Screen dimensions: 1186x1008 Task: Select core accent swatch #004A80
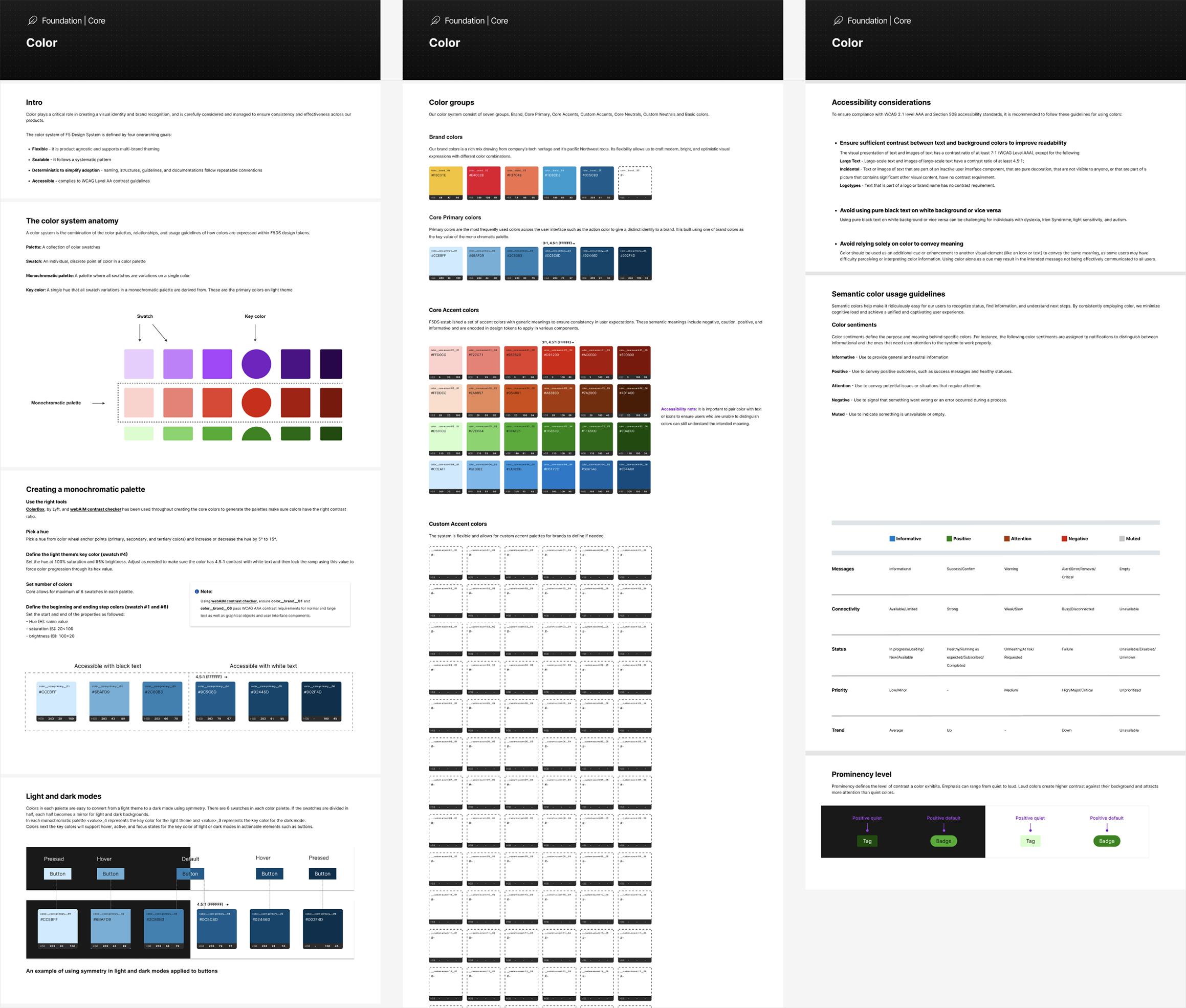[x=635, y=478]
